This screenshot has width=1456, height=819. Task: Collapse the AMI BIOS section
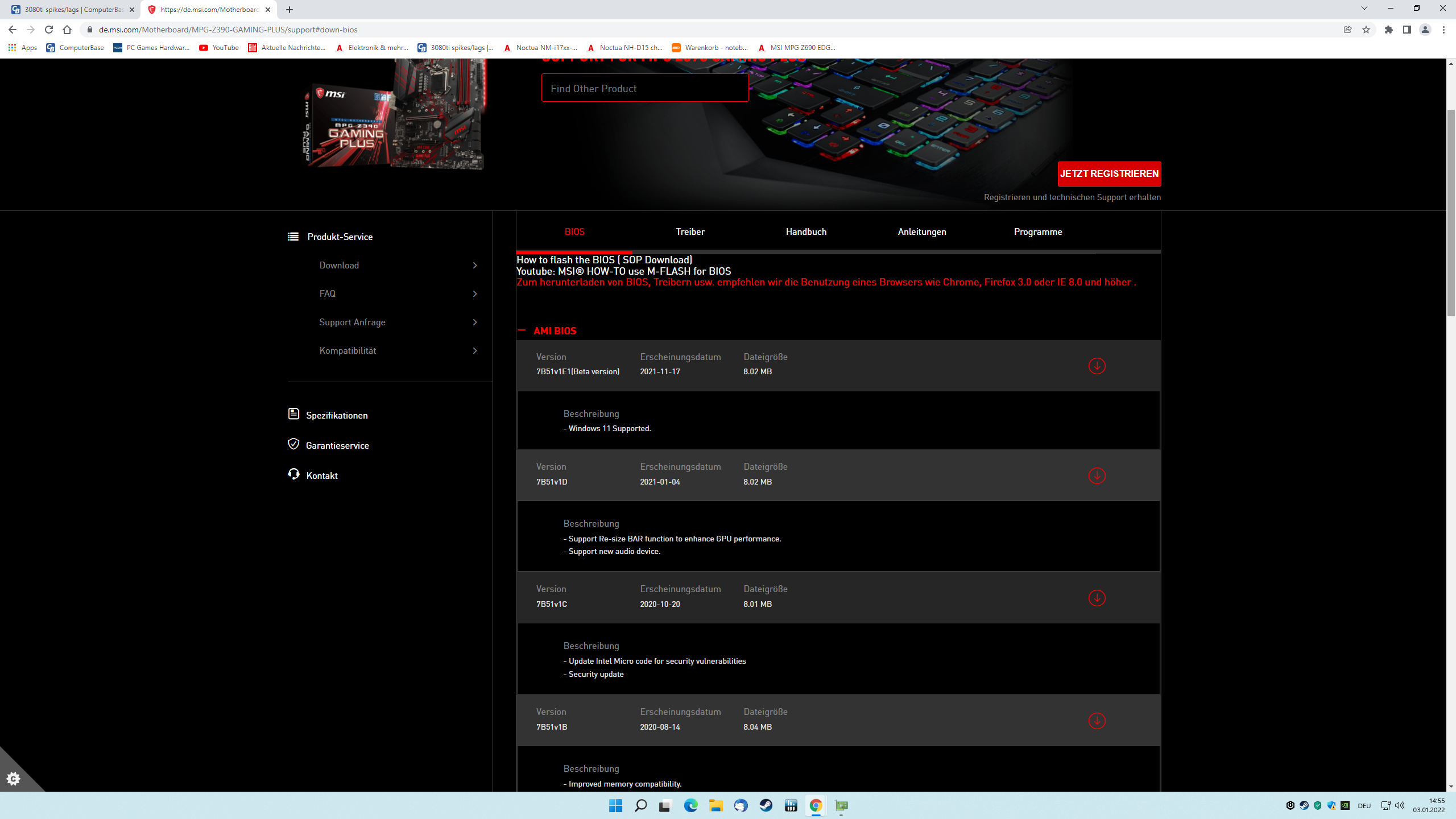[522, 330]
